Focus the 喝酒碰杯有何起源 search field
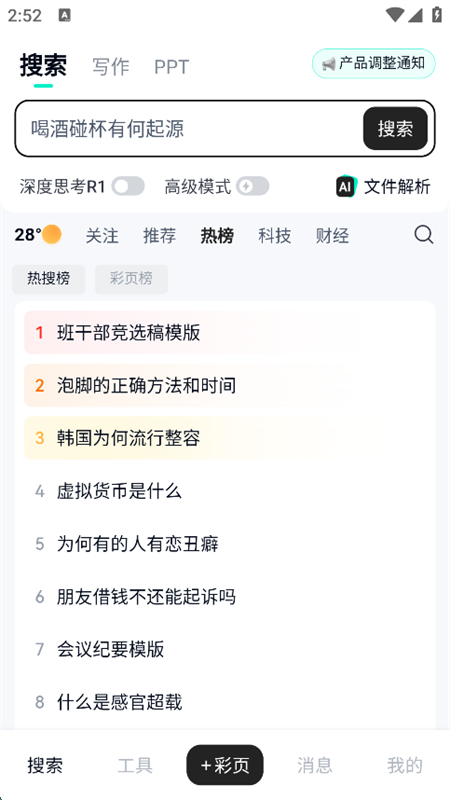The height and width of the screenshot is (800, 450). point(189,129)
